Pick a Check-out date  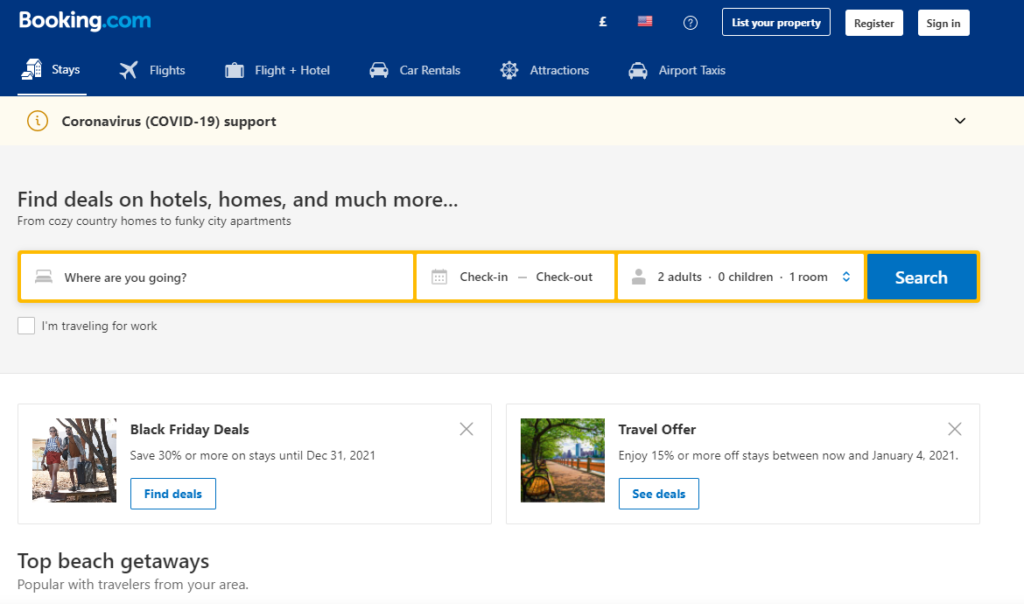pyautogui.click(x=564, y=277)
